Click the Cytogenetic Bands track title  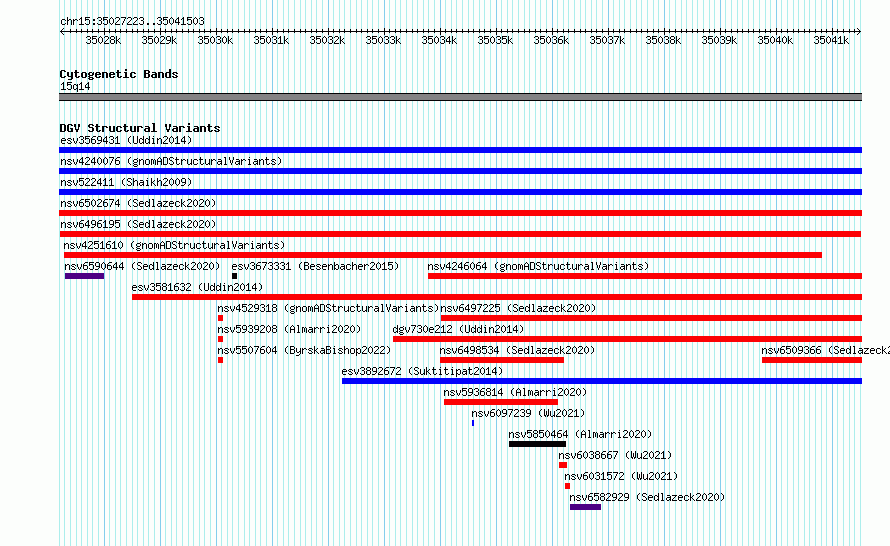[119, 74]
